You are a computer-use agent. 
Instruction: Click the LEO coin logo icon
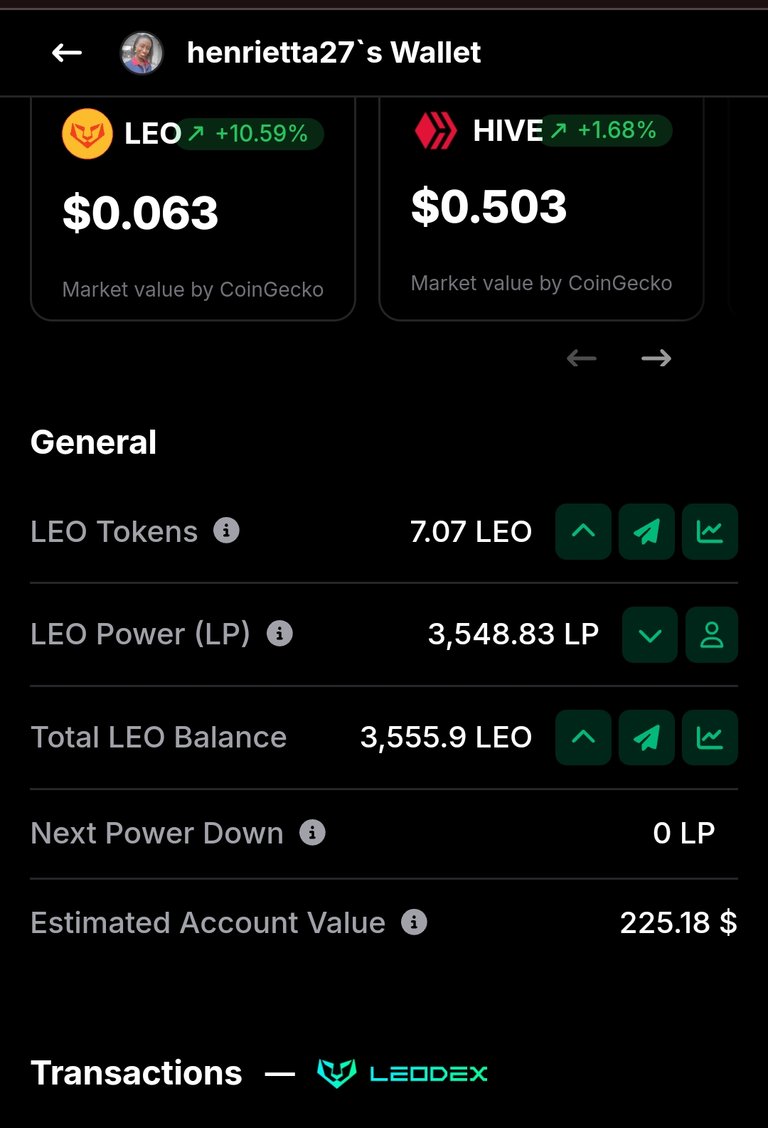[87, 134]
